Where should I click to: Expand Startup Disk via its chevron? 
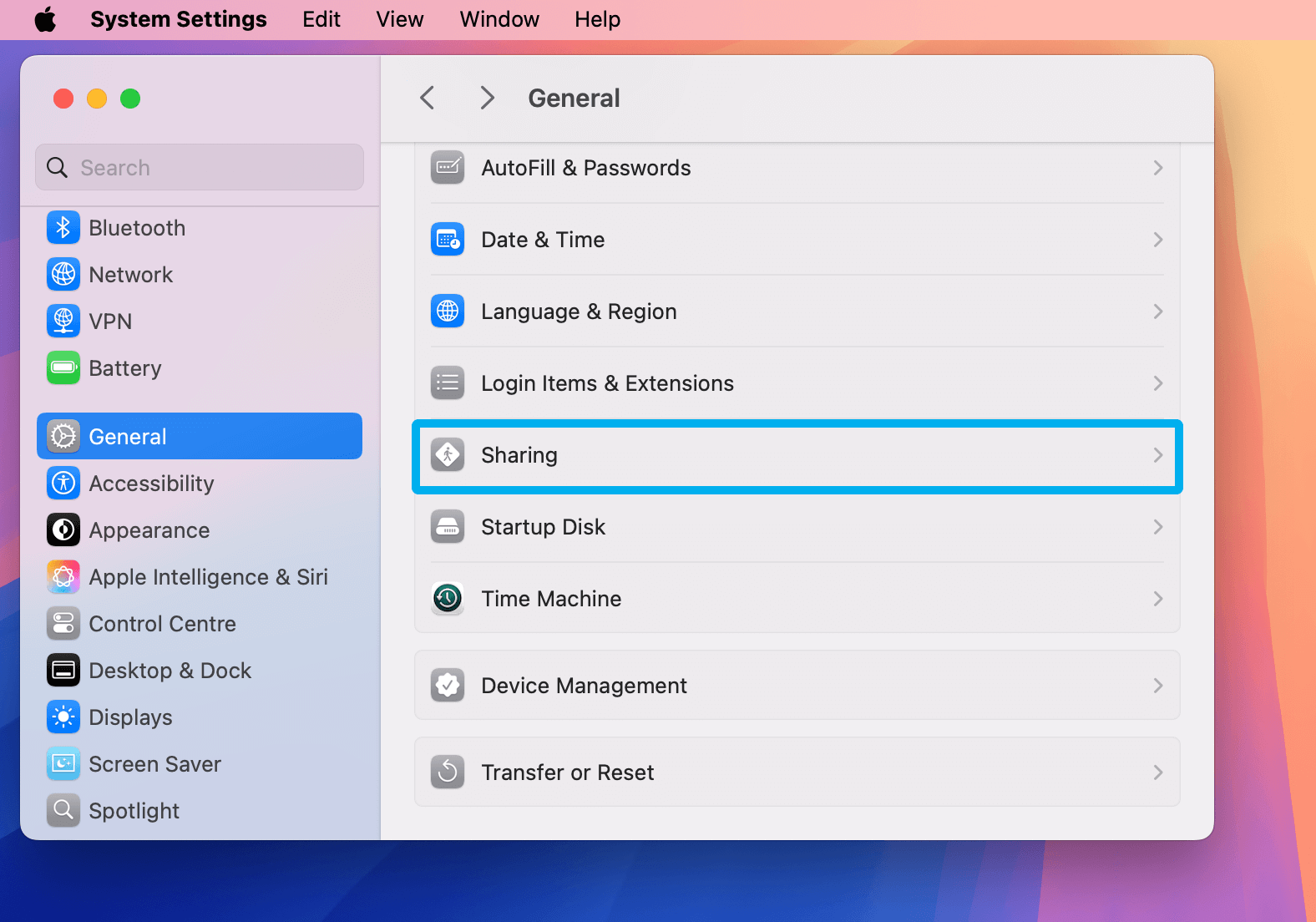pos(1158,527)
